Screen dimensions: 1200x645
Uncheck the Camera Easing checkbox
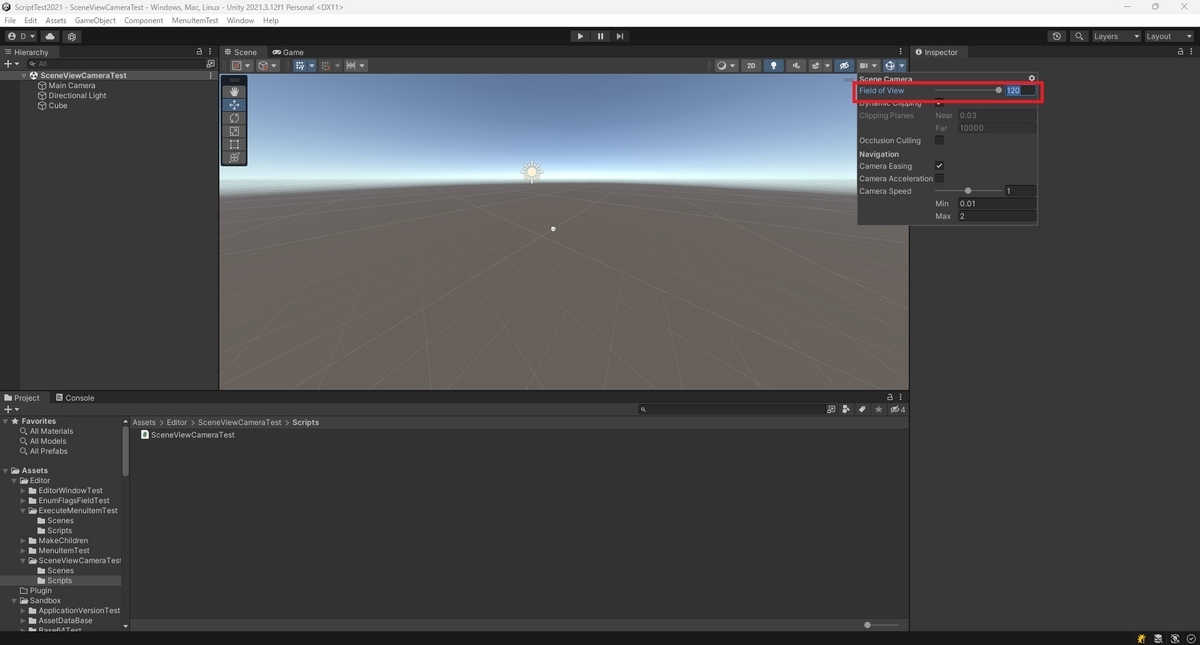(x=939, y=166)
